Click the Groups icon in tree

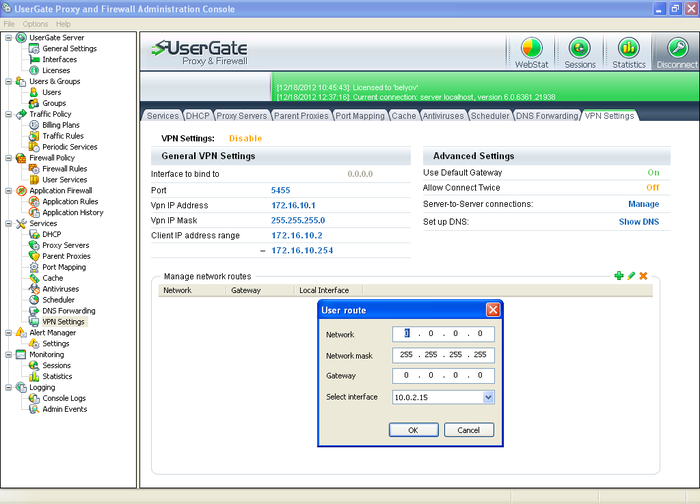click(34, 103)
